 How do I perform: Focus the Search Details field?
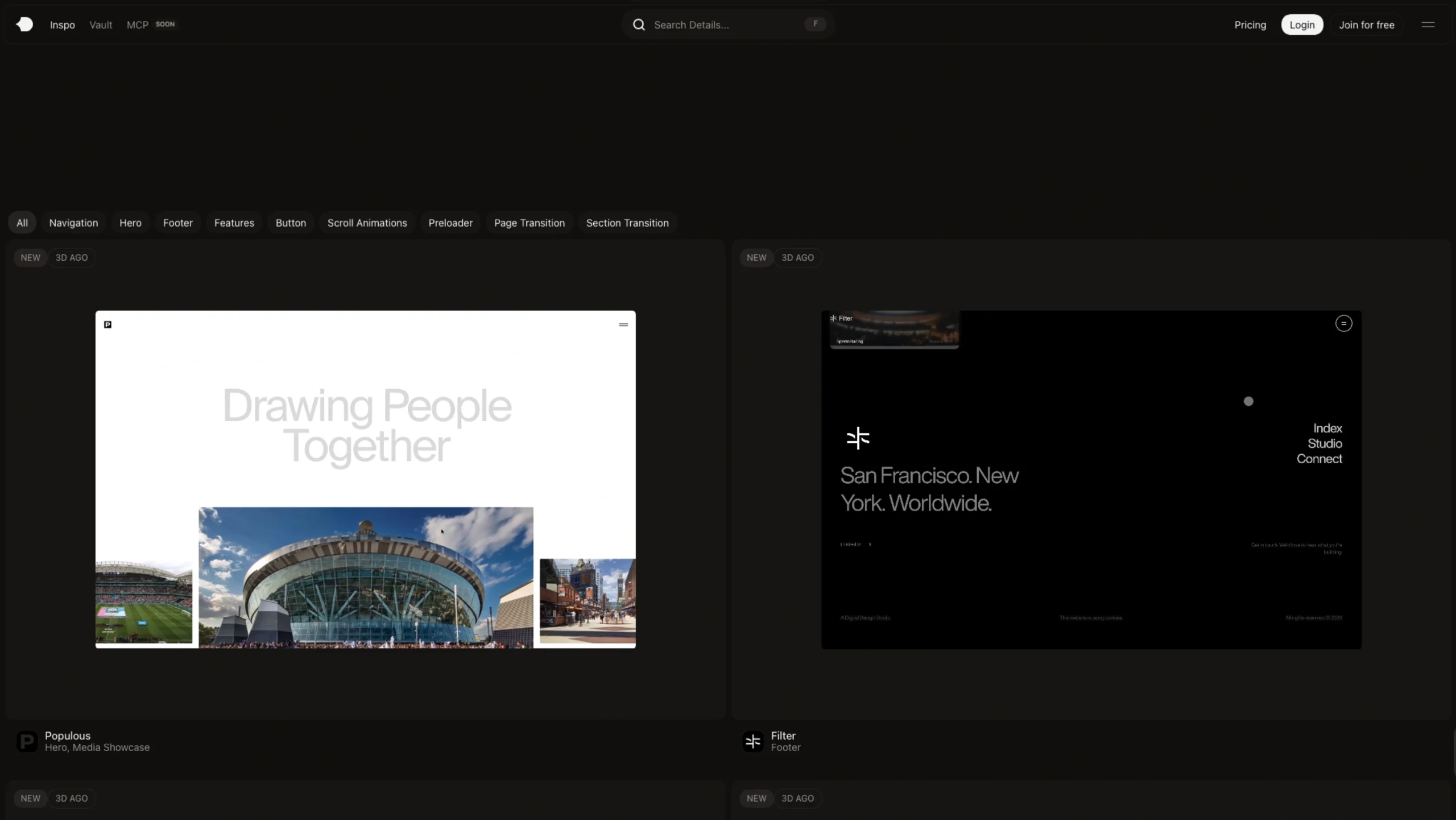[728, 24]
